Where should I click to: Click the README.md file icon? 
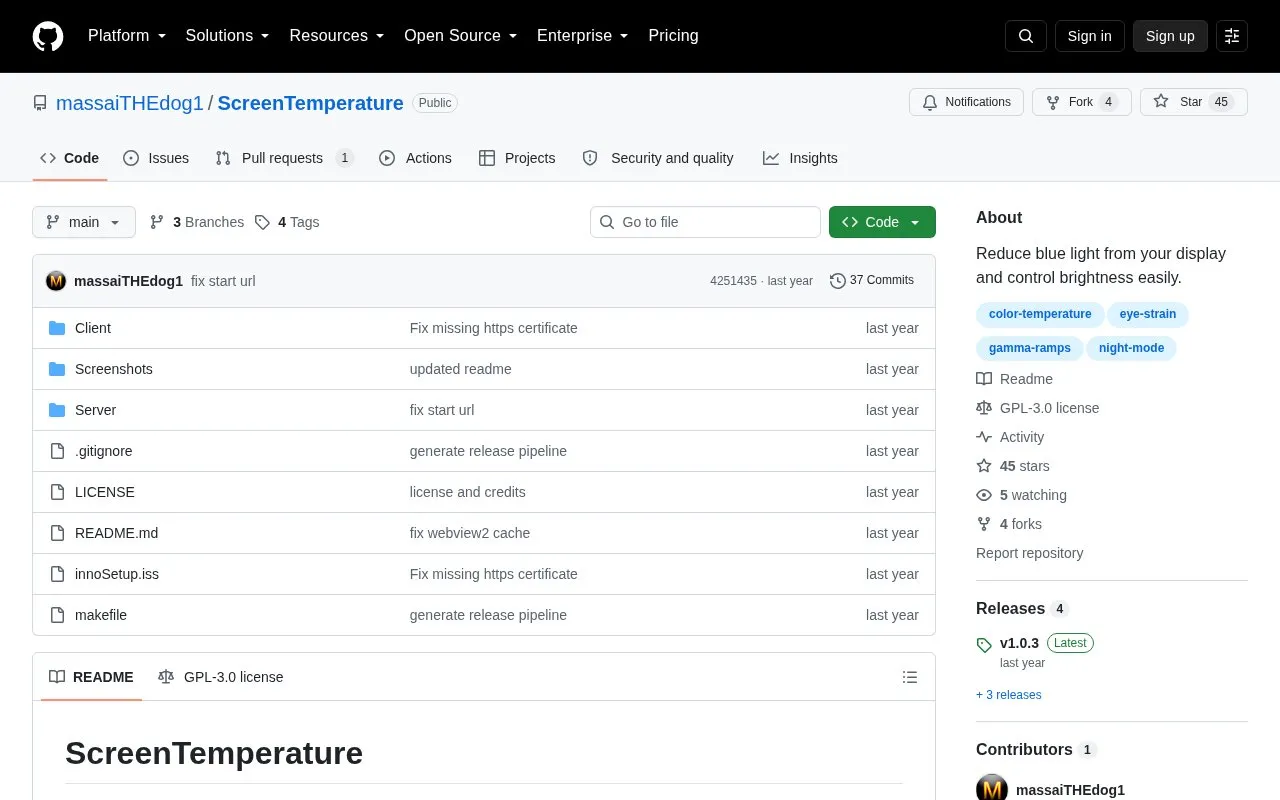click(x=57, y=533)
